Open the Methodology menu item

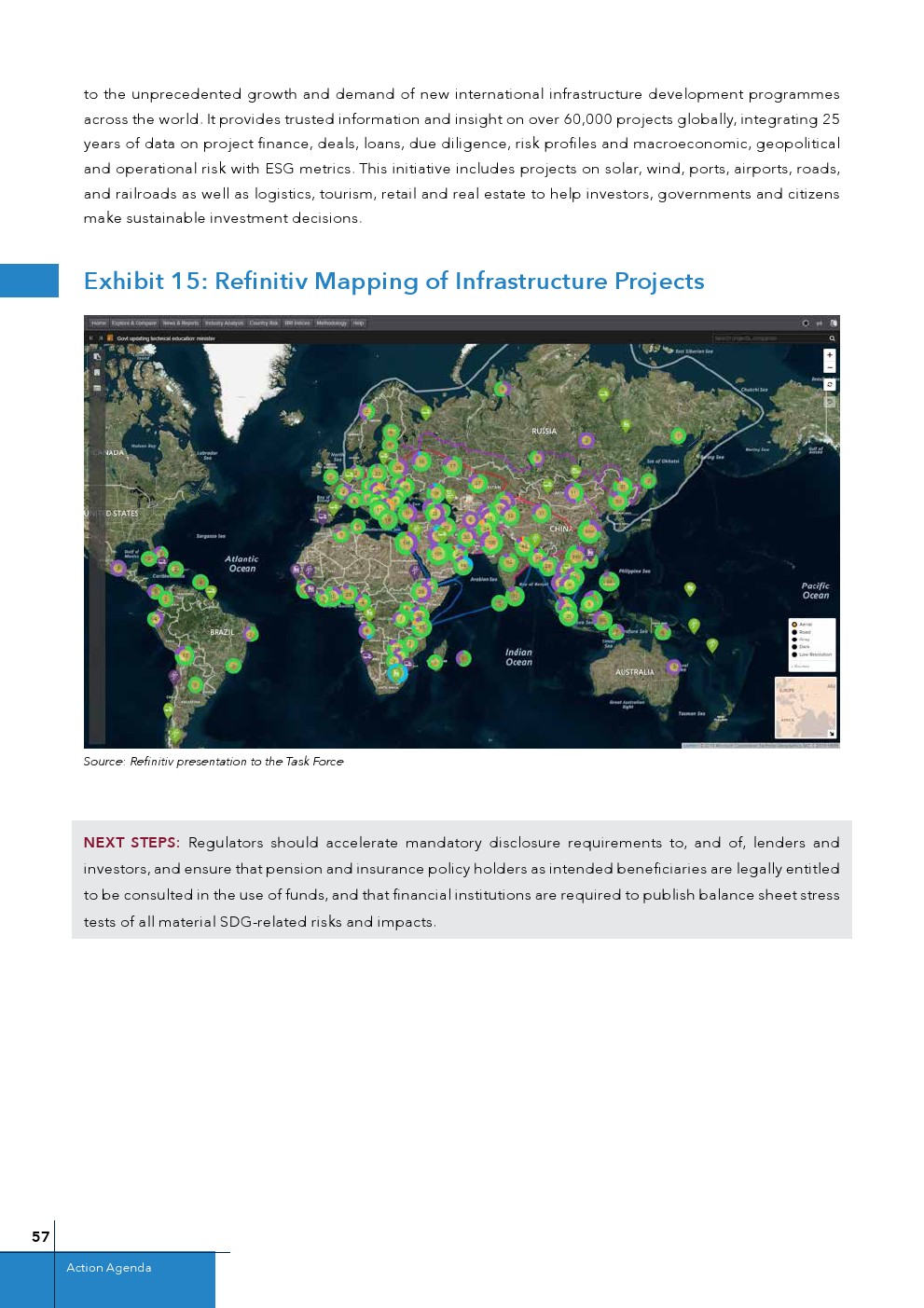pos(331,324)
